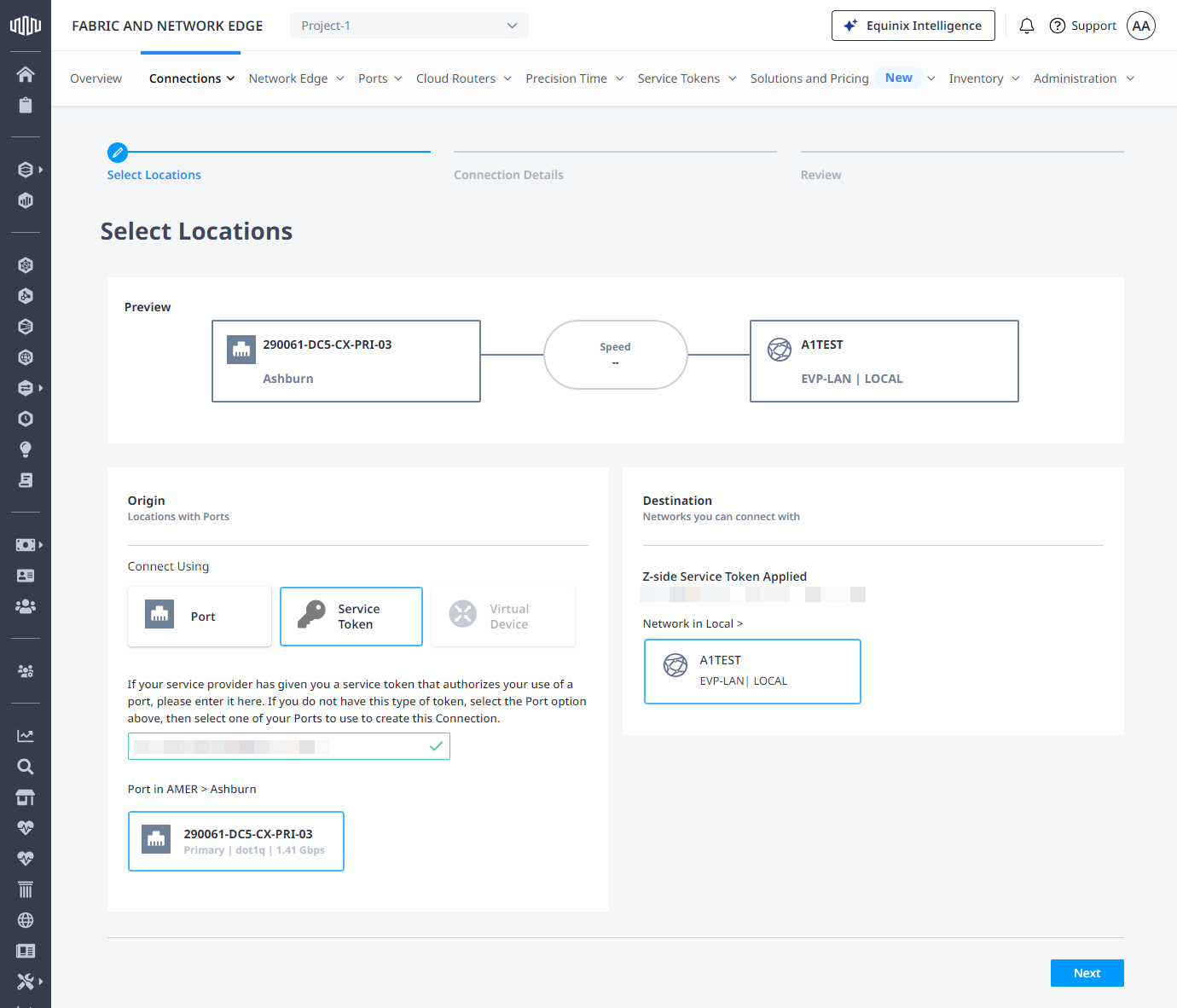Open the users-with-gear sidebar icon

click(26, 671)
